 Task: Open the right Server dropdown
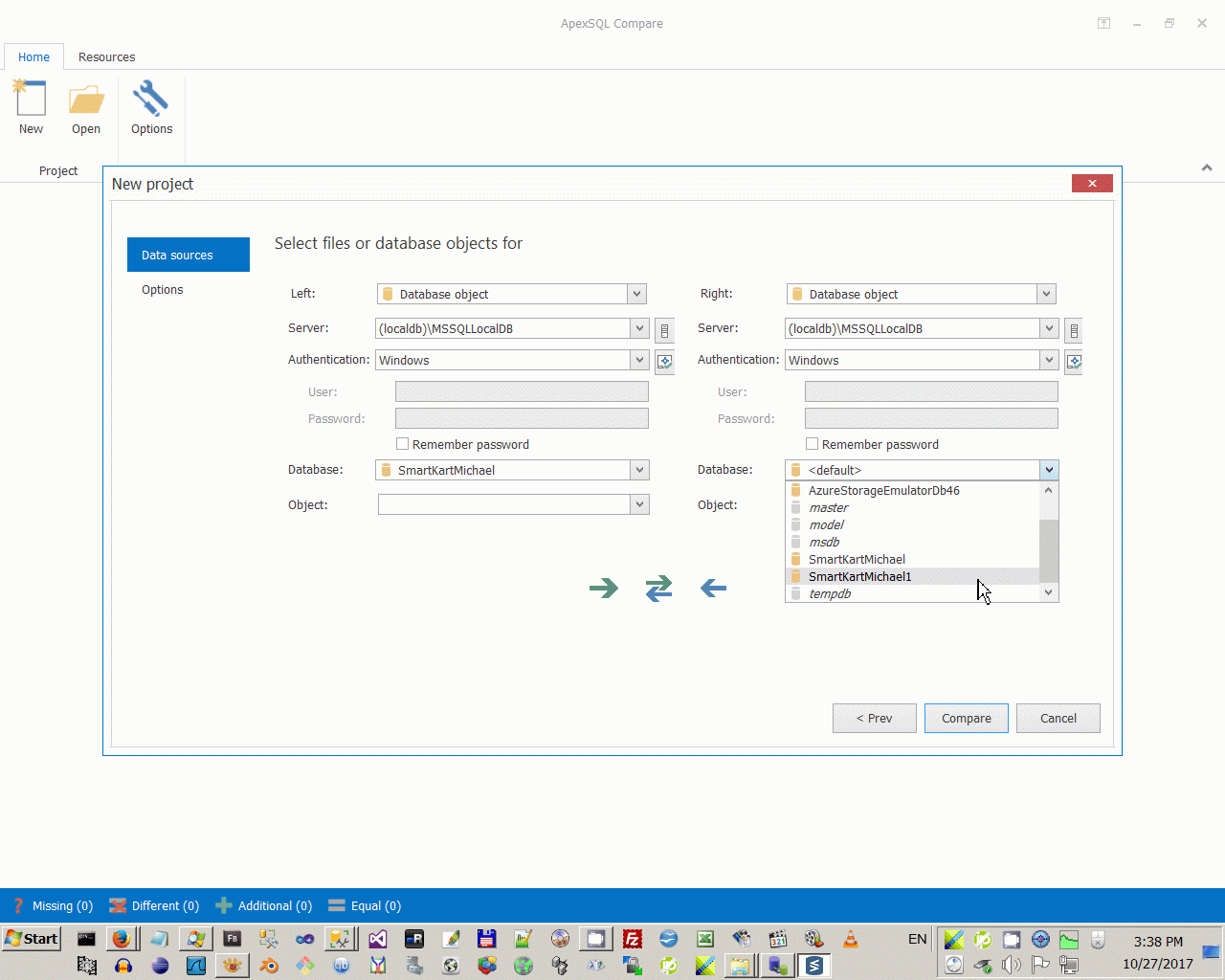[1049, 328]
